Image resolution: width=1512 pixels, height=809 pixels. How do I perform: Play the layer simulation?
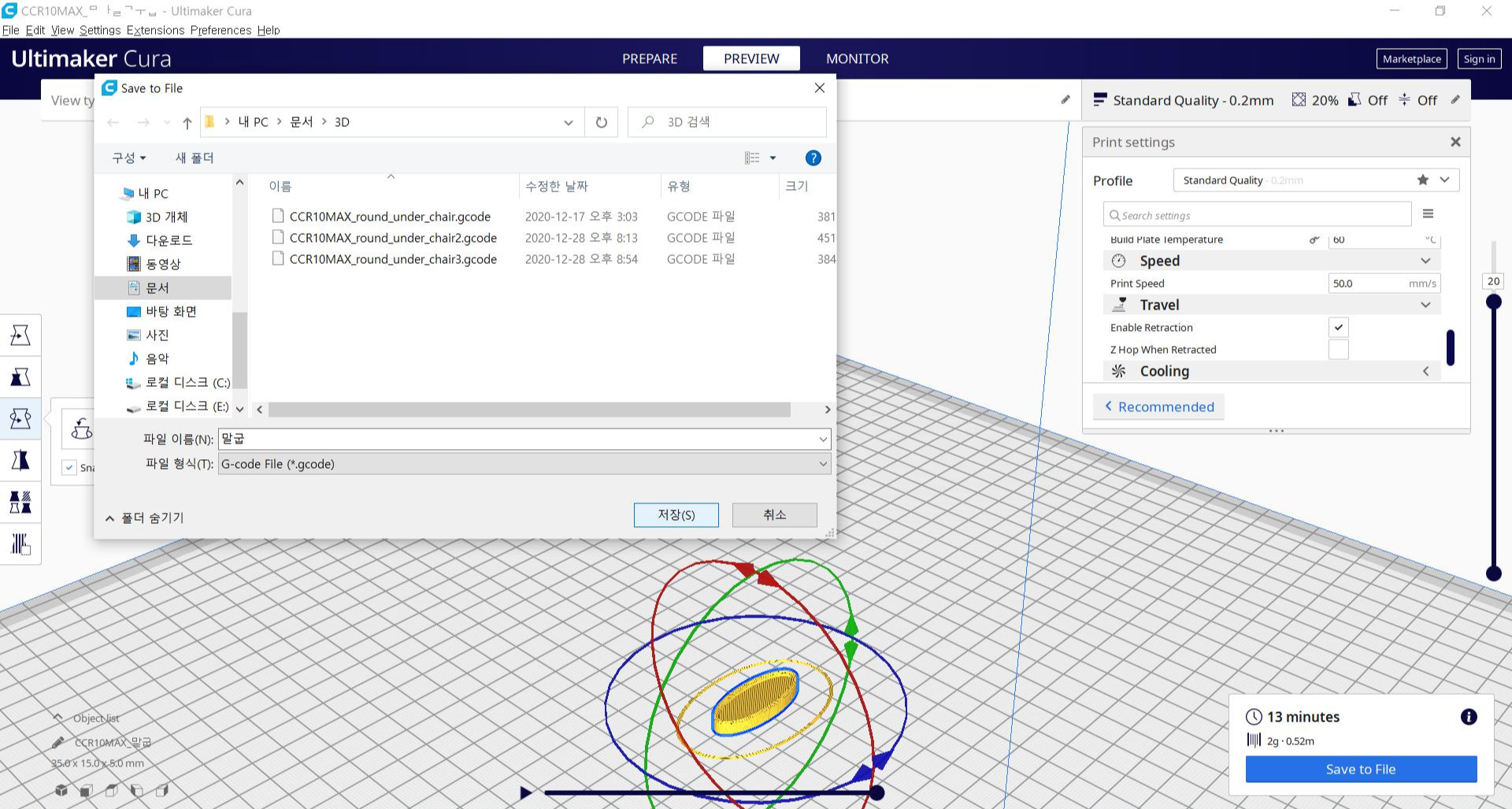click(x=525, y=792)
